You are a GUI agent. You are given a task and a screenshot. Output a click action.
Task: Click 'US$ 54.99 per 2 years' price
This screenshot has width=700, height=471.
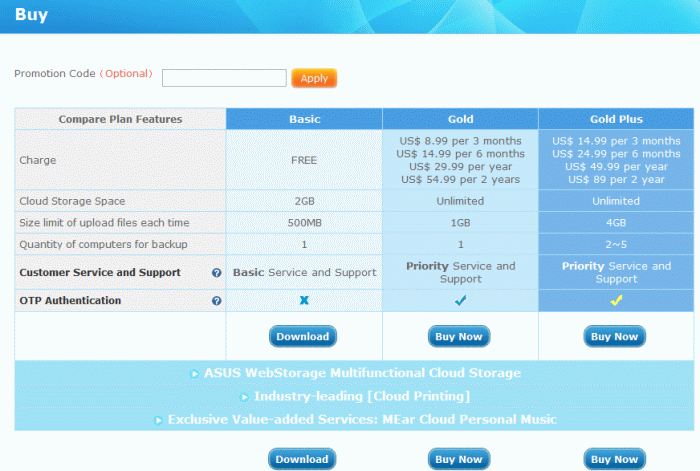(460, 179)
